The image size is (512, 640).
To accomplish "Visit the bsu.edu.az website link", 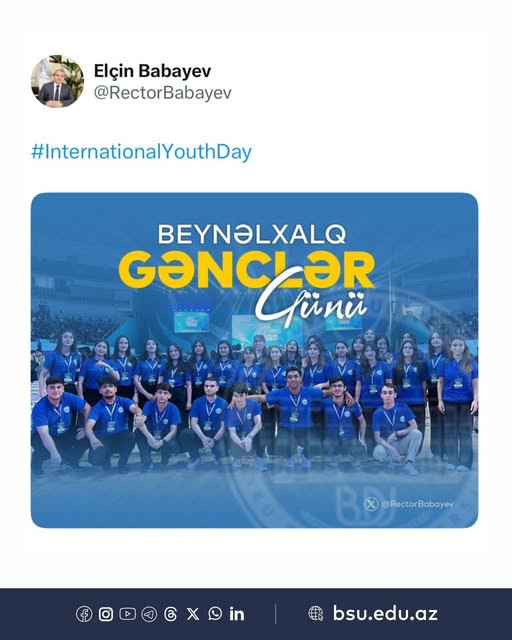I will (385, 613).
